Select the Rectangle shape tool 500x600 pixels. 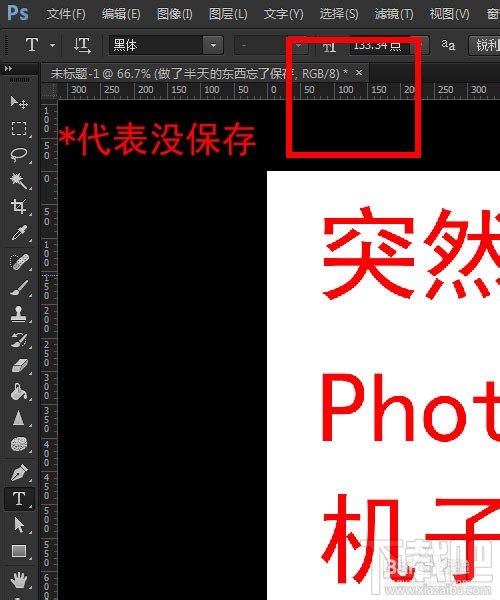19,551
